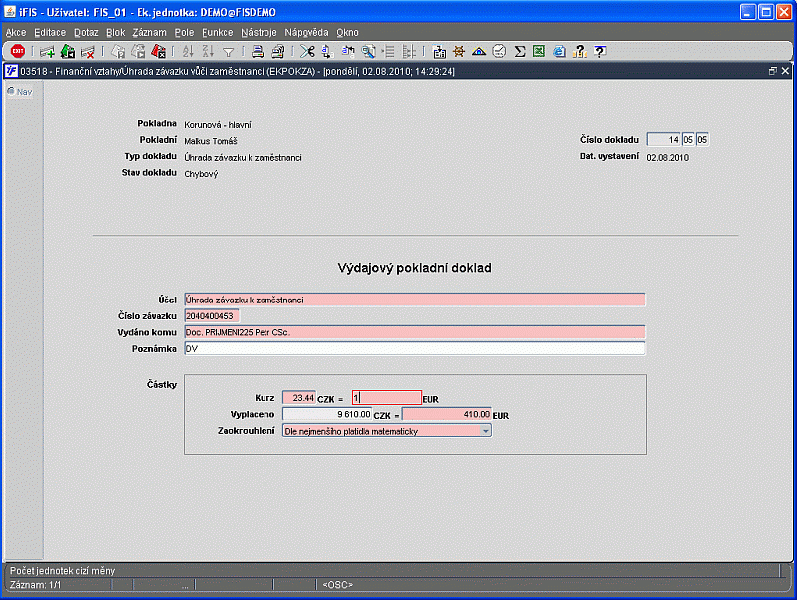
Task: Click the tree structure icon
Action: pyautogui.click(x=409, y=51)
